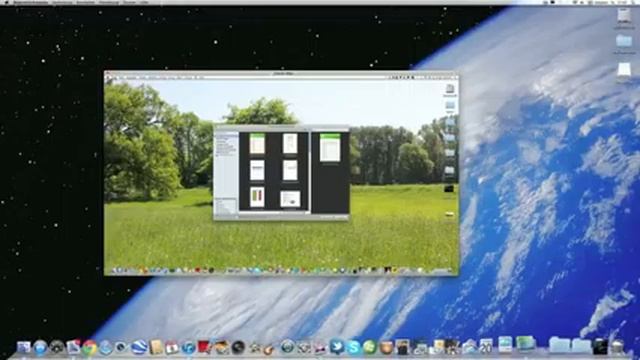Image resolution: width=640 pixels, height=360 pixels.
Task: Select the hard drive icon inside the shared-screen window
Action: coord(449,89)
